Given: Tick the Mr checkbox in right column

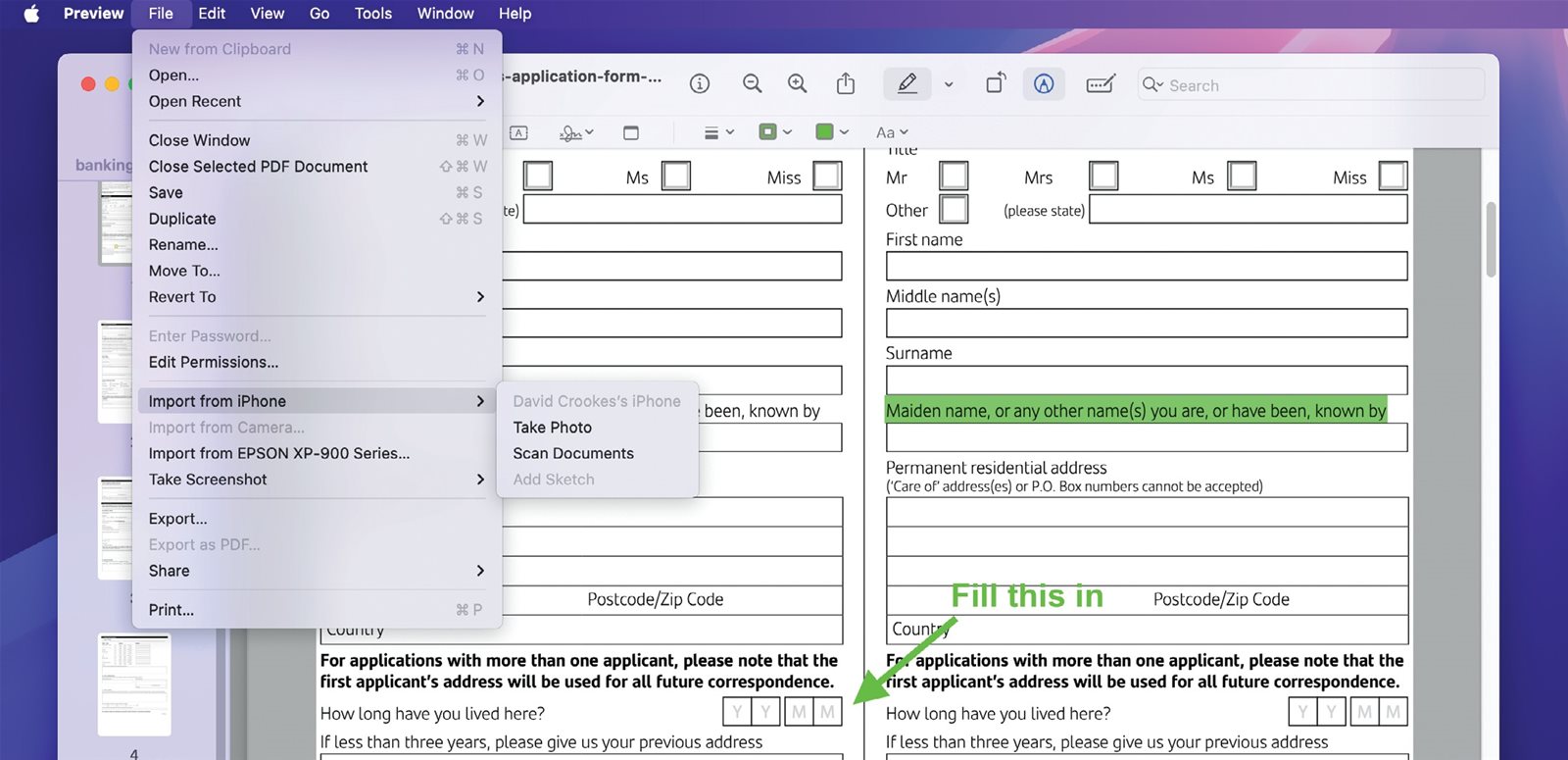Looking at the screenshot, I should tap(954, 177).
